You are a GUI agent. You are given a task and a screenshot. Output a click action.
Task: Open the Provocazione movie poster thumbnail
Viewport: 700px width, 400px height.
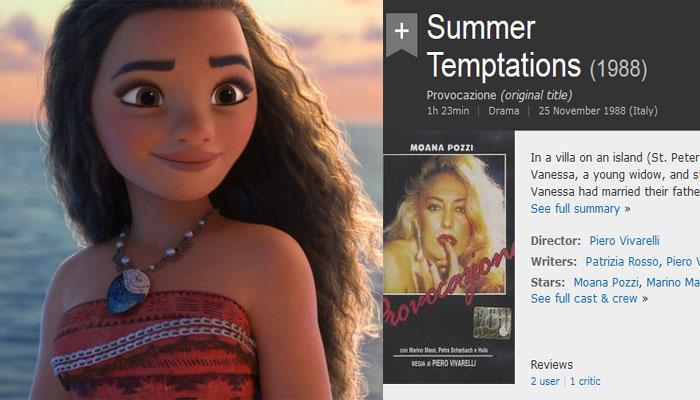pos(449,258)
